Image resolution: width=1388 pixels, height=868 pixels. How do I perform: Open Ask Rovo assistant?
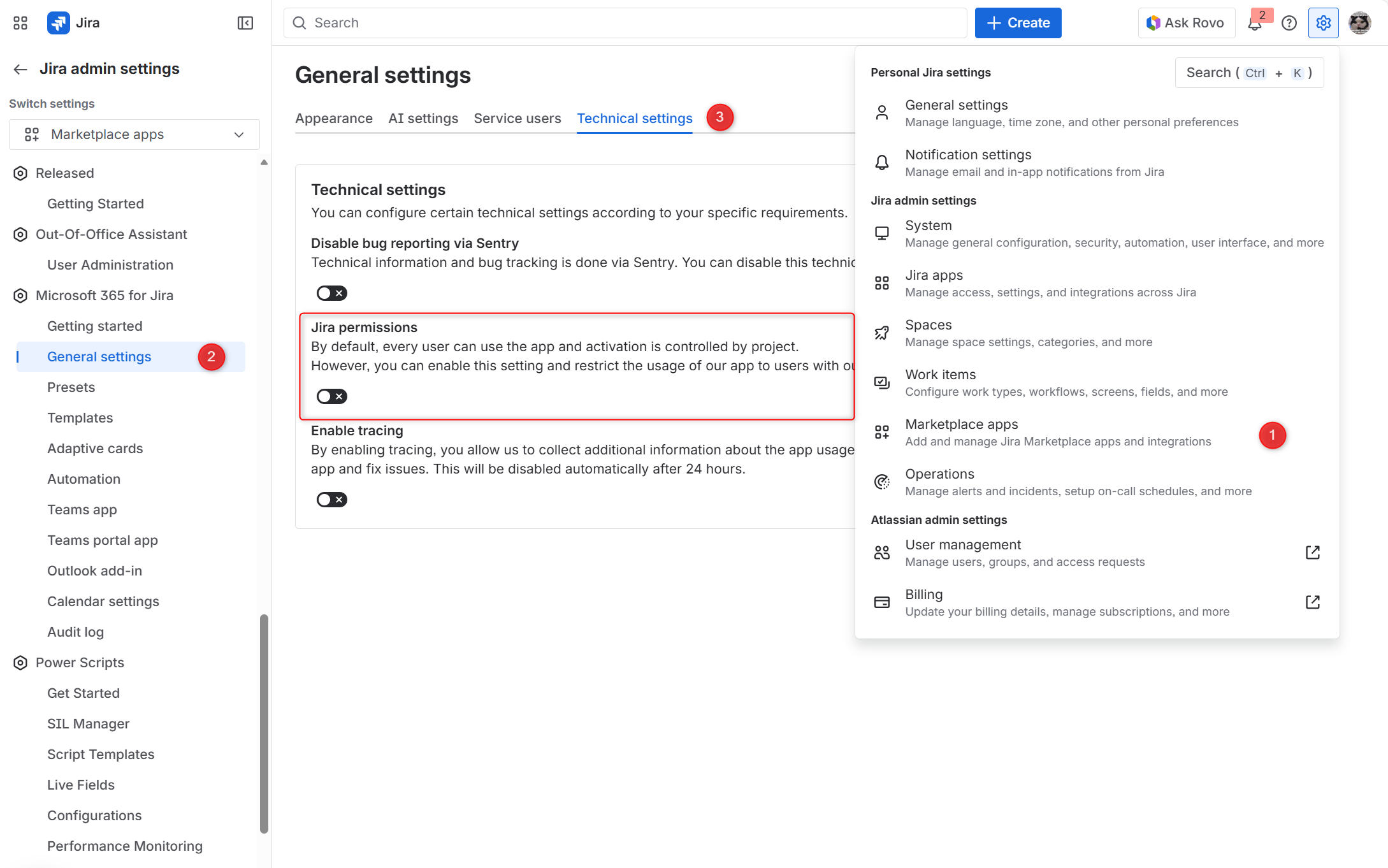pos(1186,23)
